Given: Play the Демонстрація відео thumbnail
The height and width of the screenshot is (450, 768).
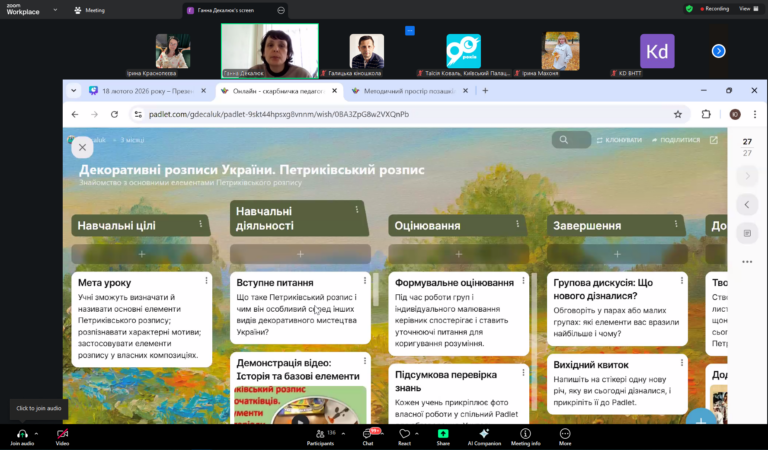Looking at the screenshot, I should [300, 419].
